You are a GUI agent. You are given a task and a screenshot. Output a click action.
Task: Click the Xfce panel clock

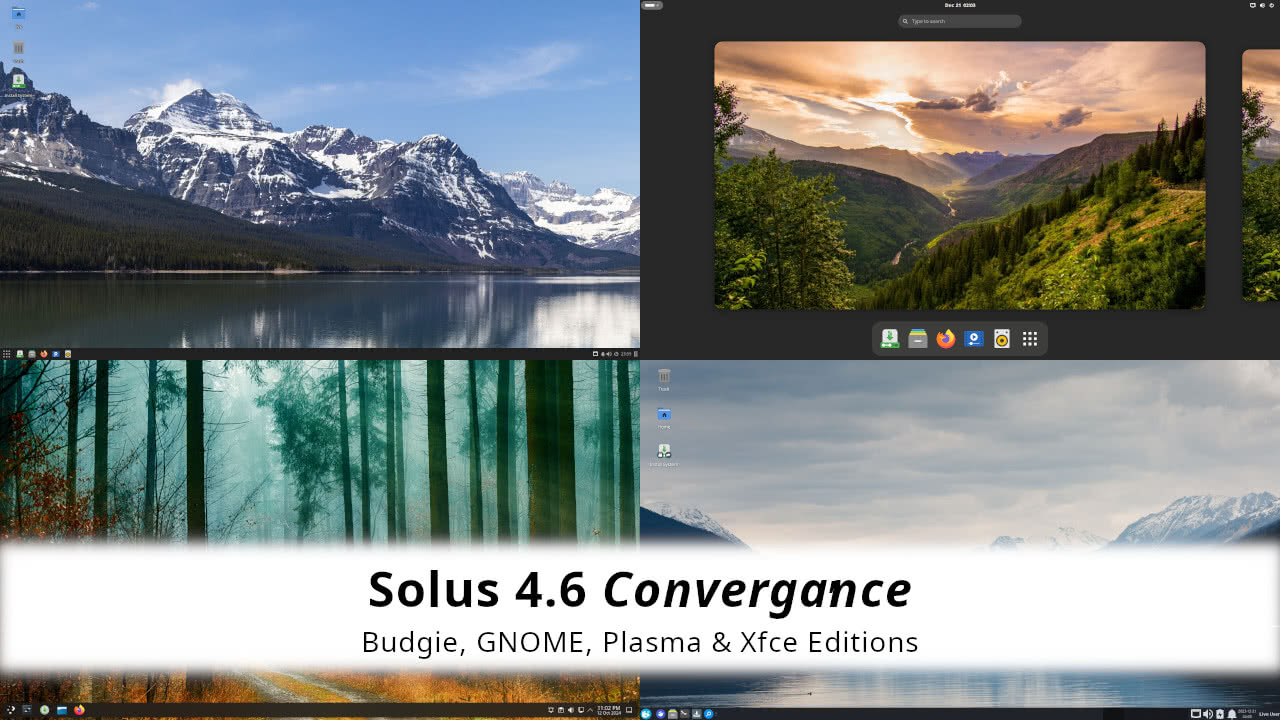click(1247, 714)
